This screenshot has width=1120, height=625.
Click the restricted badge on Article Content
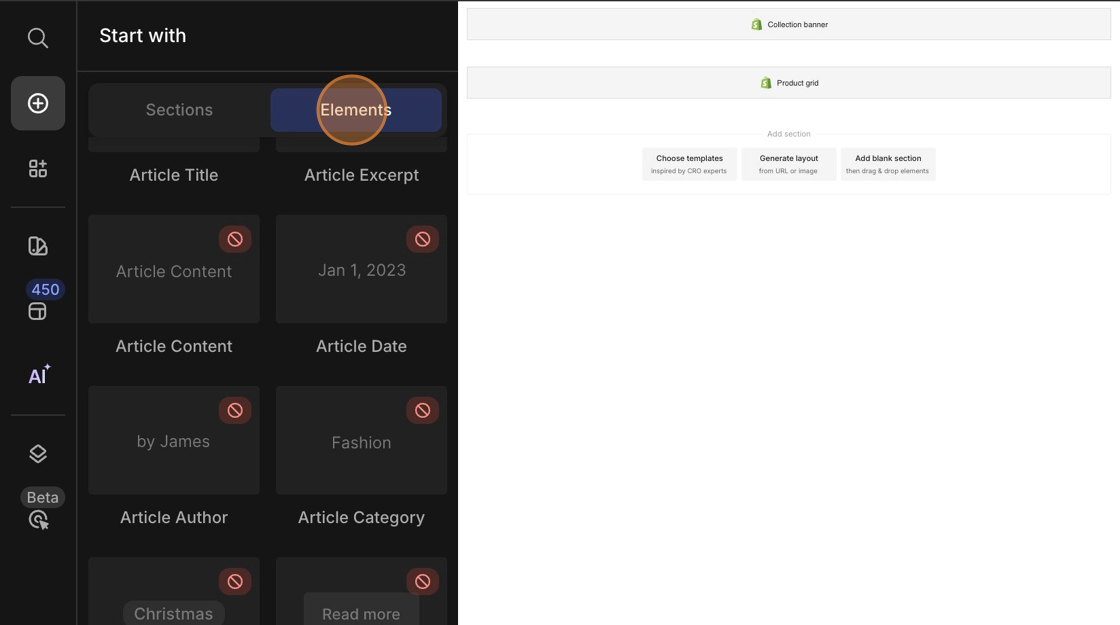click(235, 239)
